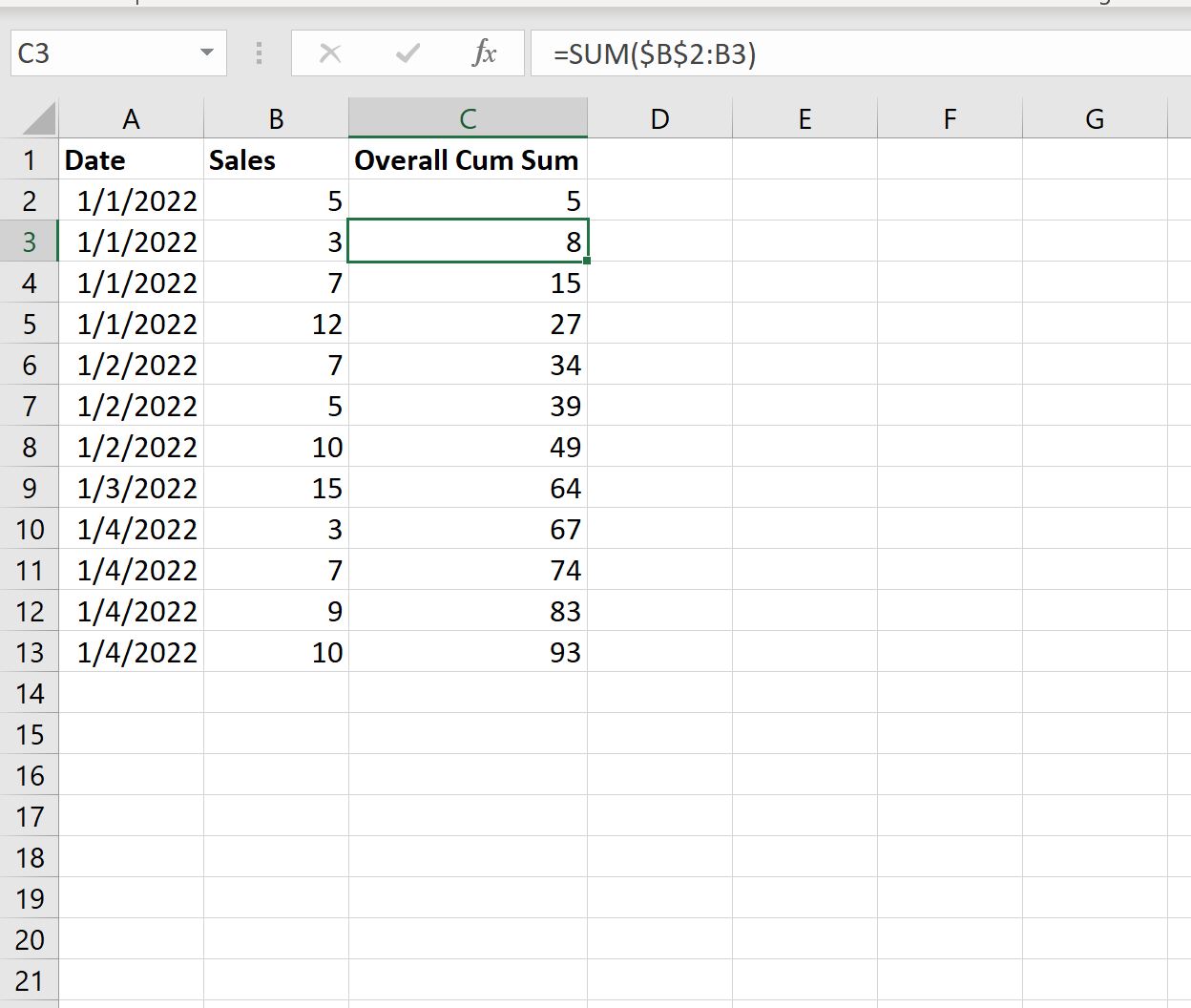Click the Overall Cum Sum header cell

pos(468,159)
